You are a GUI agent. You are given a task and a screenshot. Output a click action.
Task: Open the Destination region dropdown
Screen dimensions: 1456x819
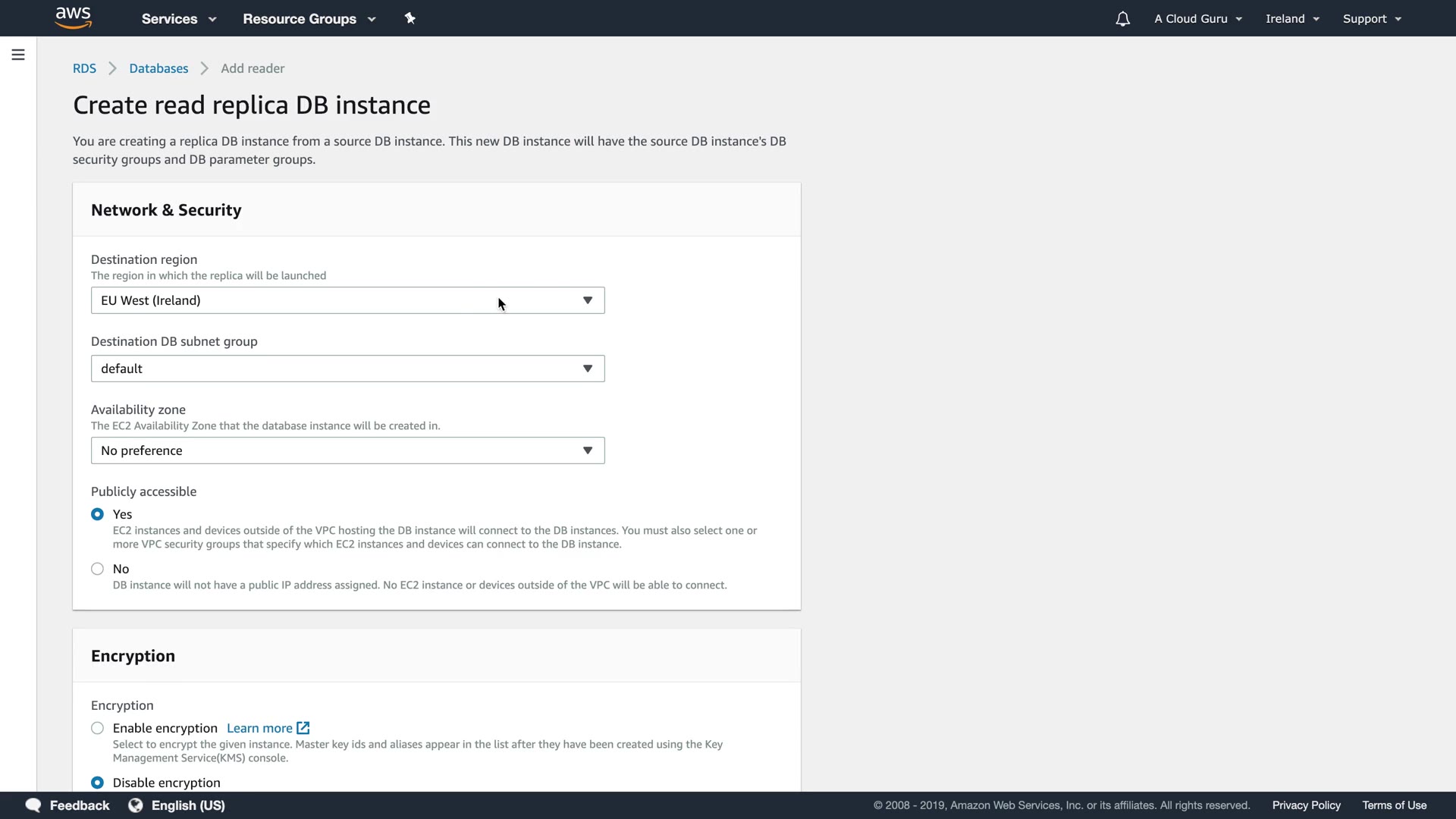tap(347, 300)
